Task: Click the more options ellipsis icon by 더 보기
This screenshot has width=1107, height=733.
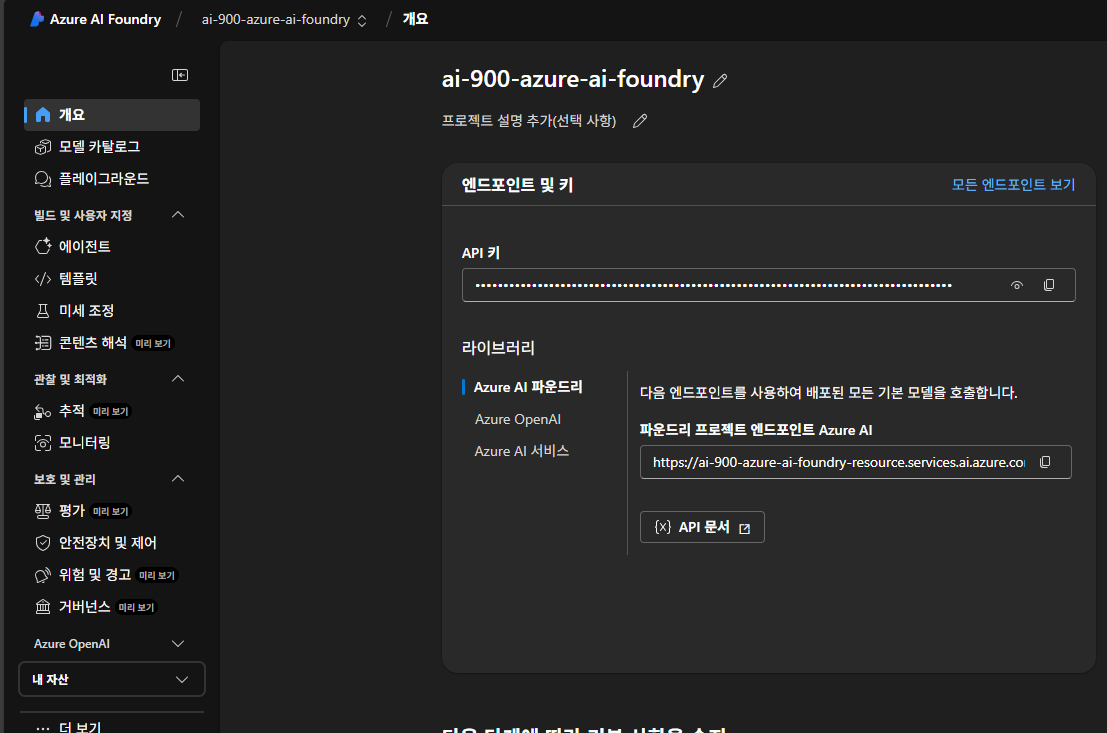Action: coord(43,727)
